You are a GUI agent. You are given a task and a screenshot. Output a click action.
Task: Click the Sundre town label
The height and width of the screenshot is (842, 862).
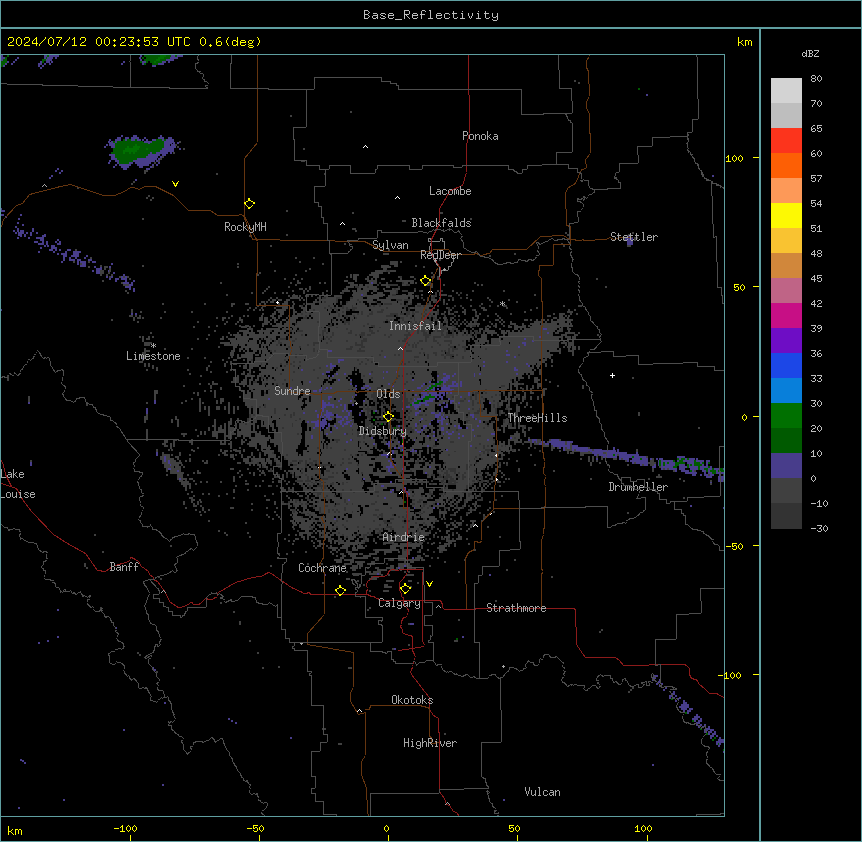click(292, 391)
